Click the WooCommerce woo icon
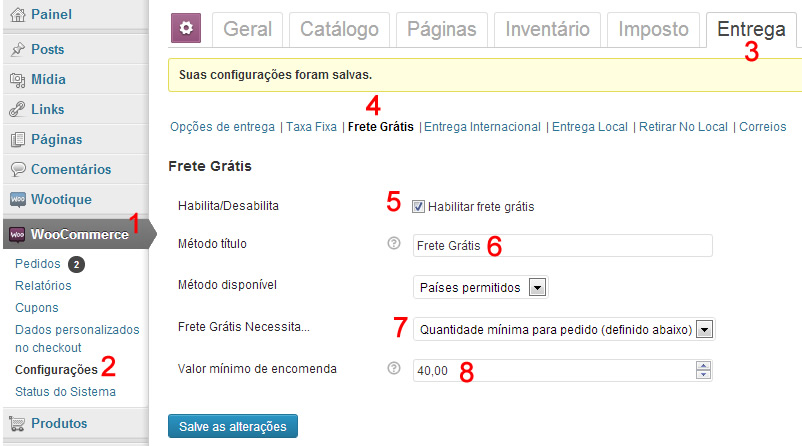This screenshot has width=802, height=446. point(18,234)
